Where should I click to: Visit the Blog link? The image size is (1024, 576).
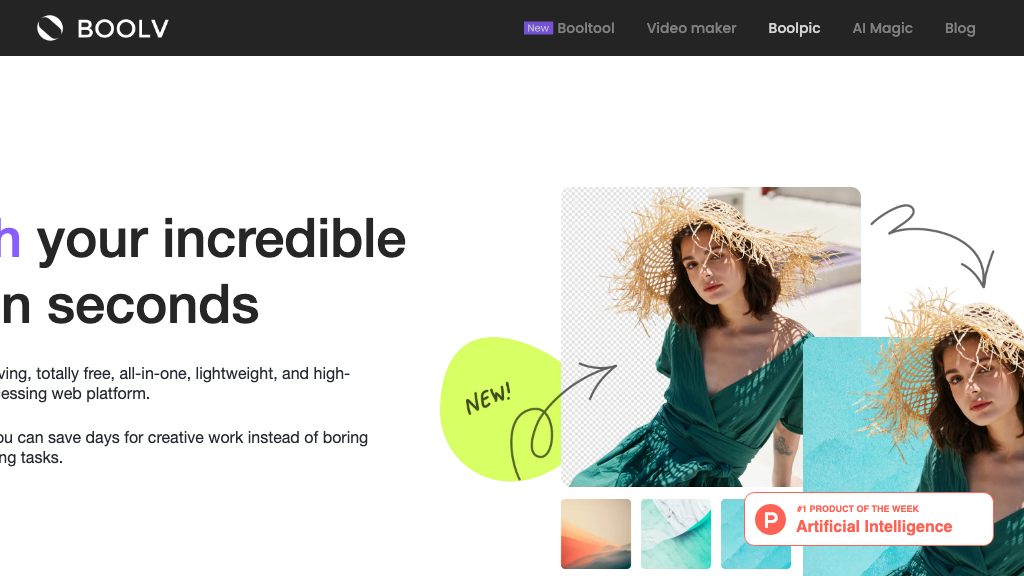click(x=959, y=28)
